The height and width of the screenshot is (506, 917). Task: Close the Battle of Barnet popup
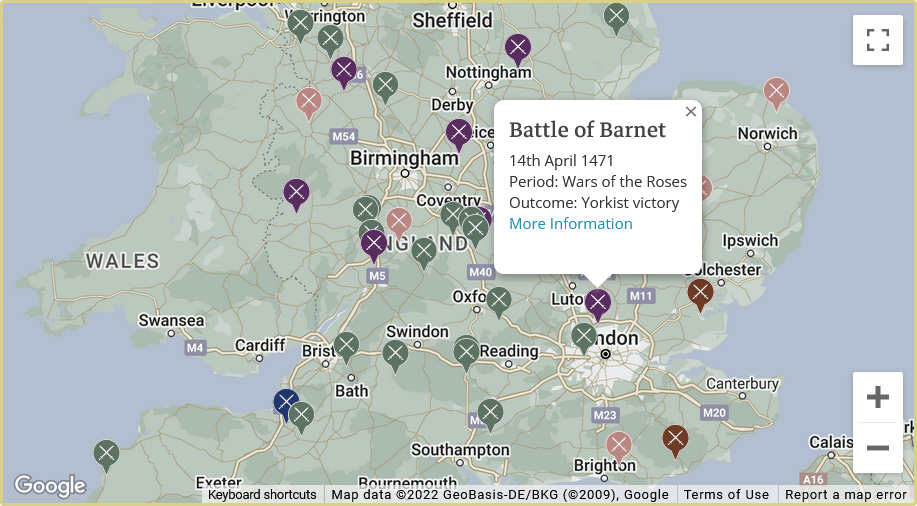click(x=691, y=112)
